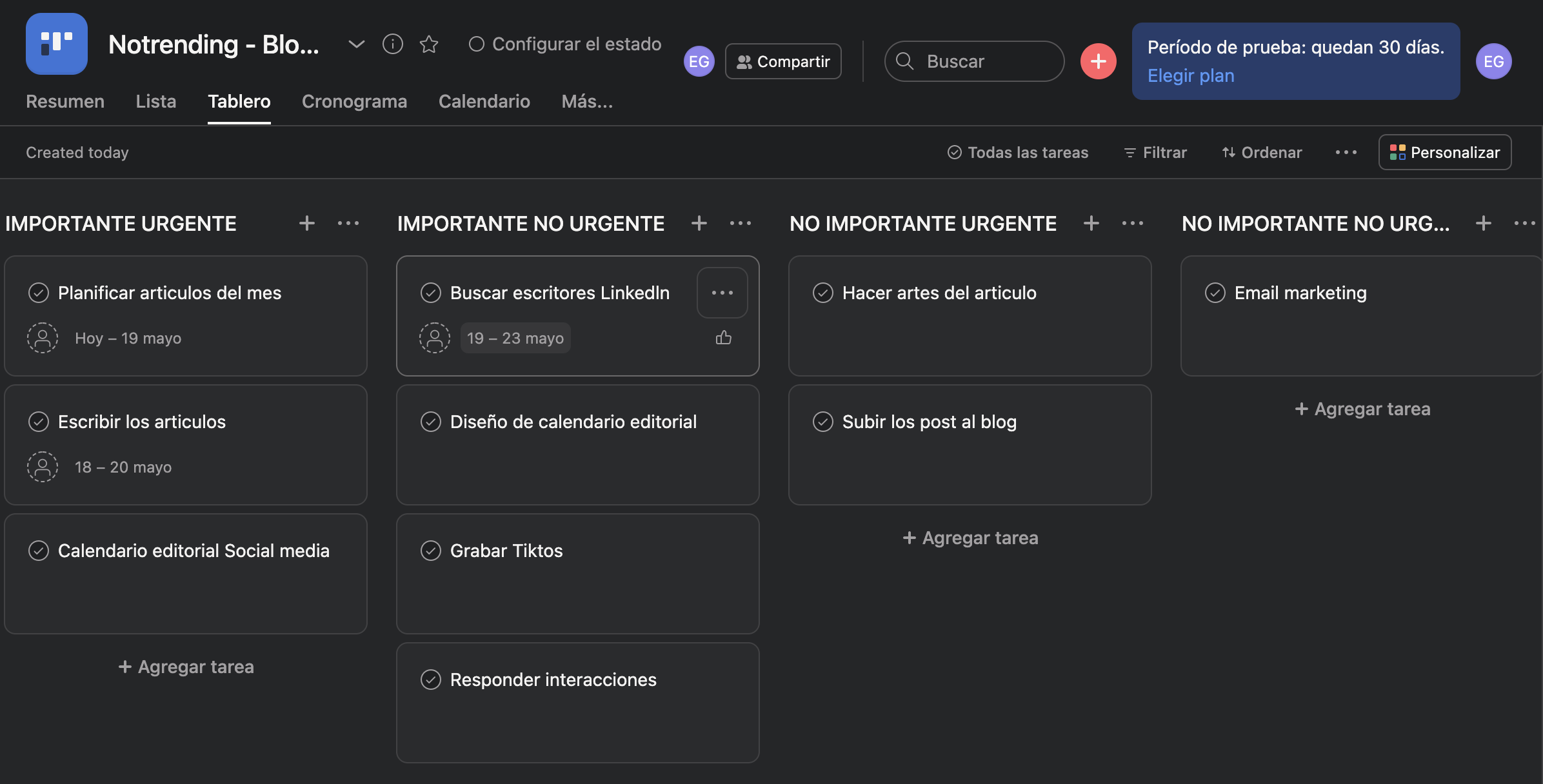
Task: Follow the Elegir plan link
Action: pyautogui.click(x=1190, y=75)
